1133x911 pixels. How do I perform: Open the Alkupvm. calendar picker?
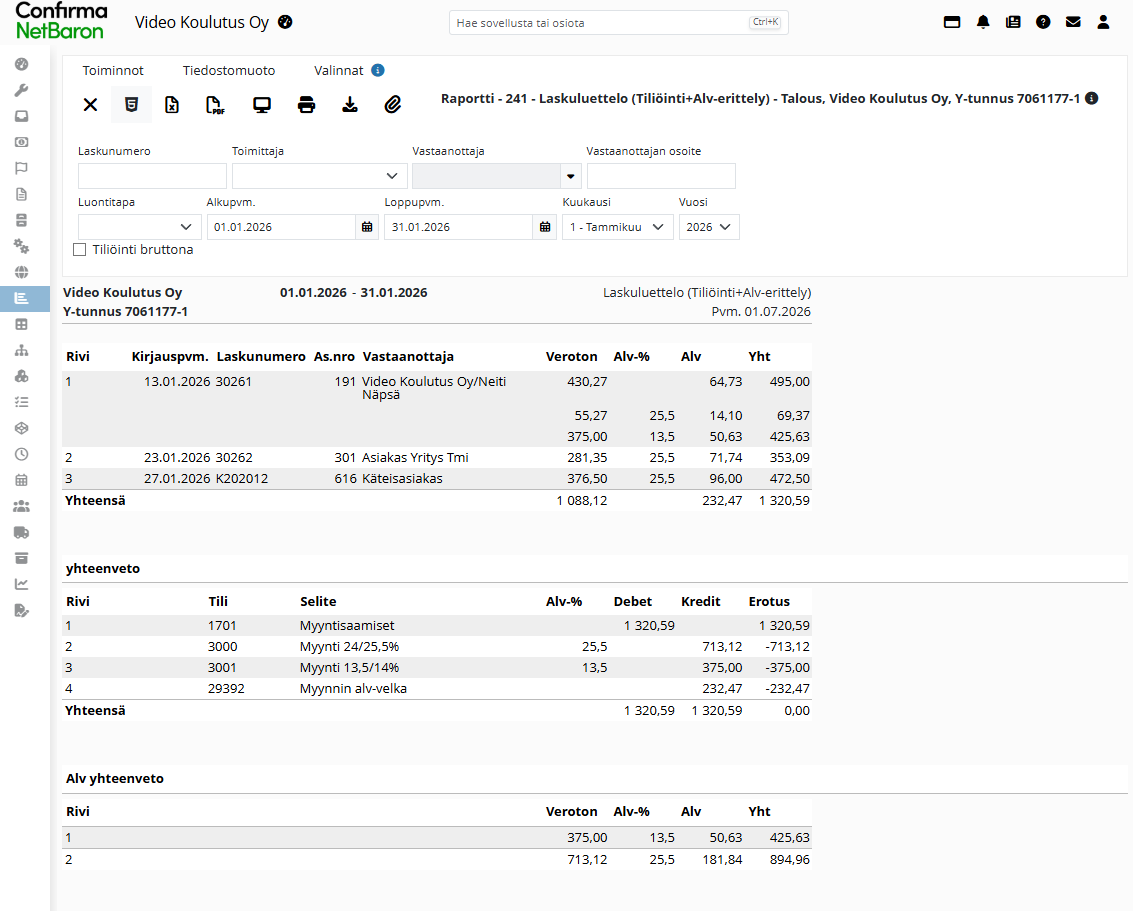367,227
